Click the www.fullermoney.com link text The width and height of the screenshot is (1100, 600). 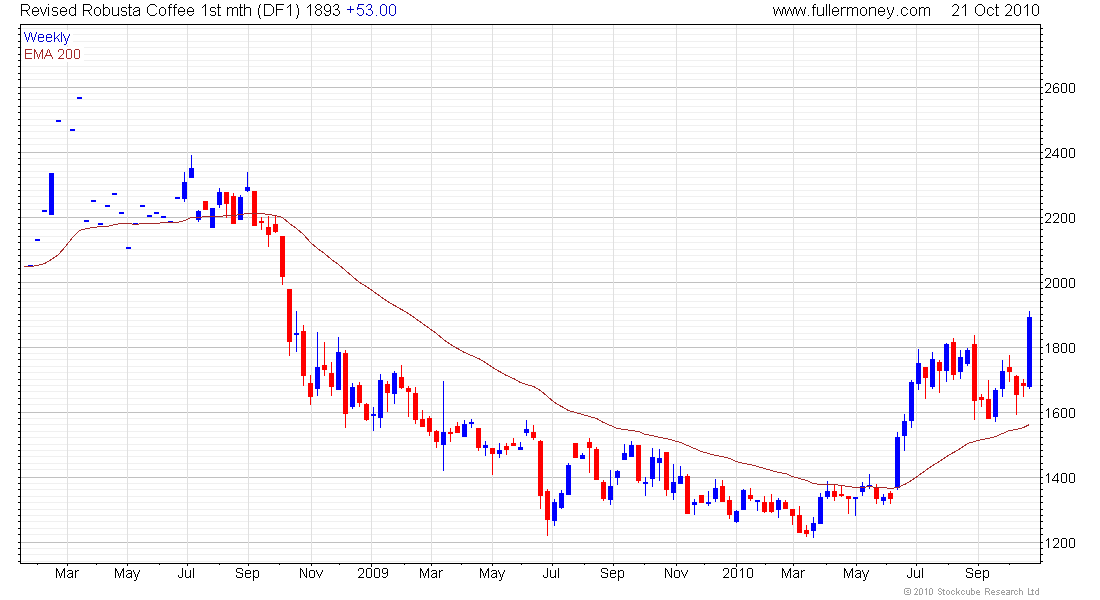point(852,11)
